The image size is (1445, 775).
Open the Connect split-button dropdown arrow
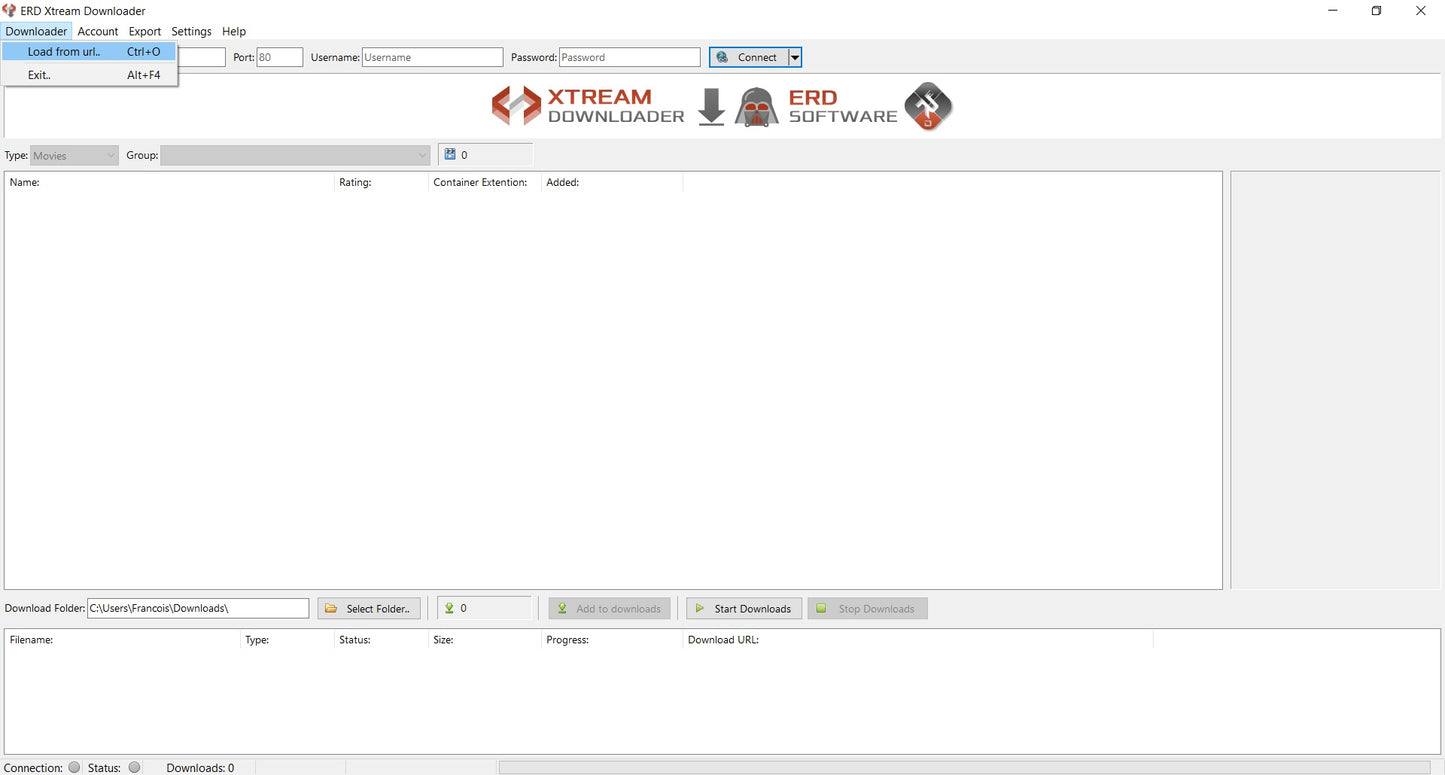tap(795, 57)
